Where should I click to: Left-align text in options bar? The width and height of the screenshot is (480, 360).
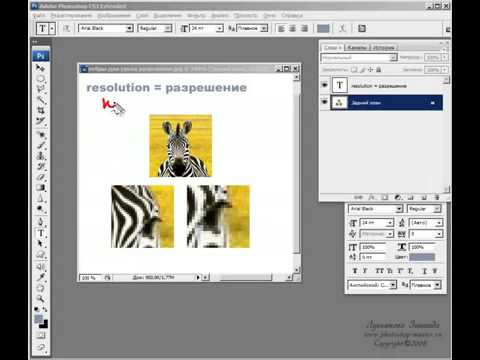tap(281, 28)
